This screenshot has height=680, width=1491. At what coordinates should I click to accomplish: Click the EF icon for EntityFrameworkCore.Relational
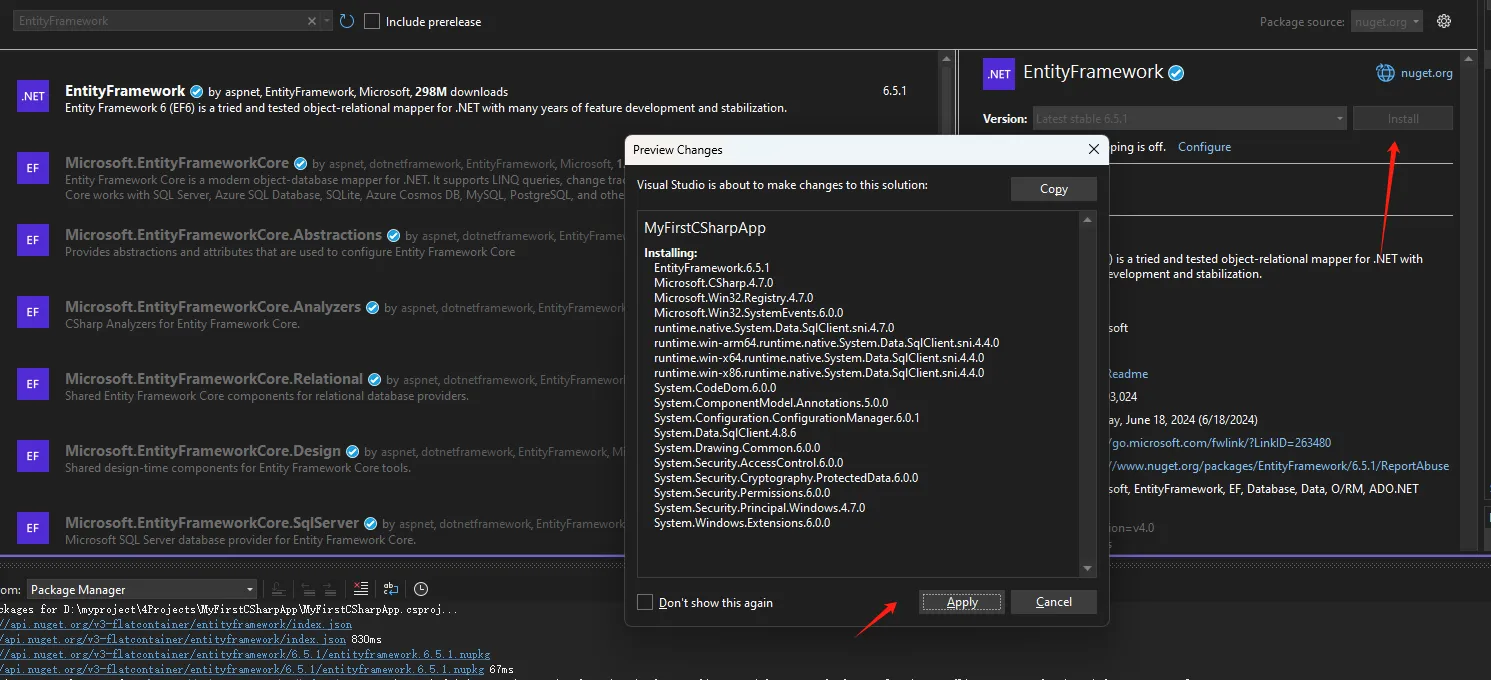pyautogui.click(x=33, y=384)
